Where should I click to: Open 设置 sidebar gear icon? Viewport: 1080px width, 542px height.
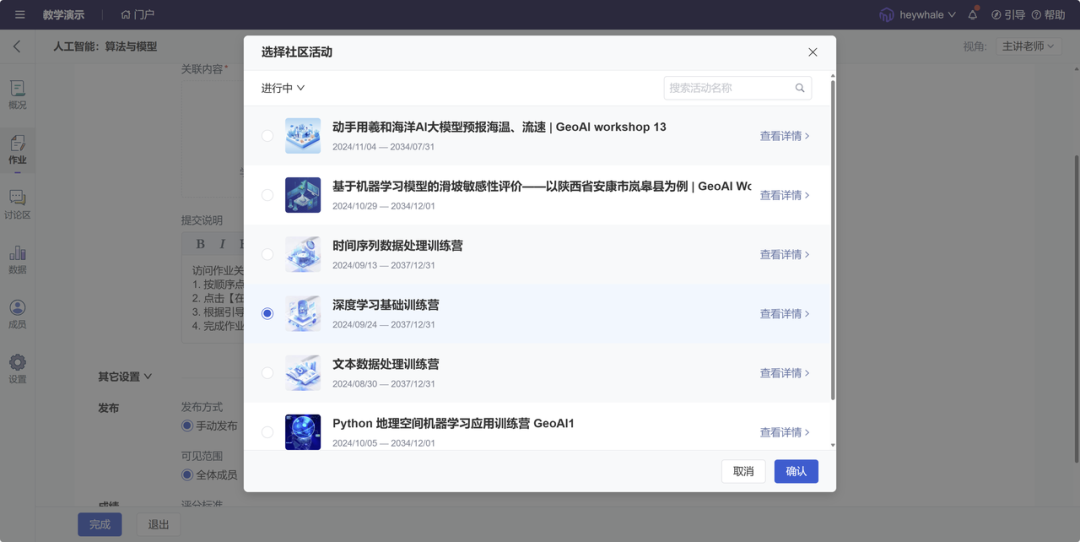point(17,362)
